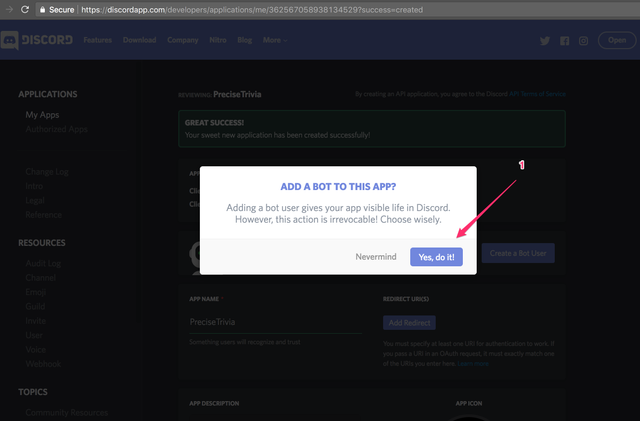Screen dimensions: 640x421
Task: Click the Open button in header
Action: coord(617,40)
